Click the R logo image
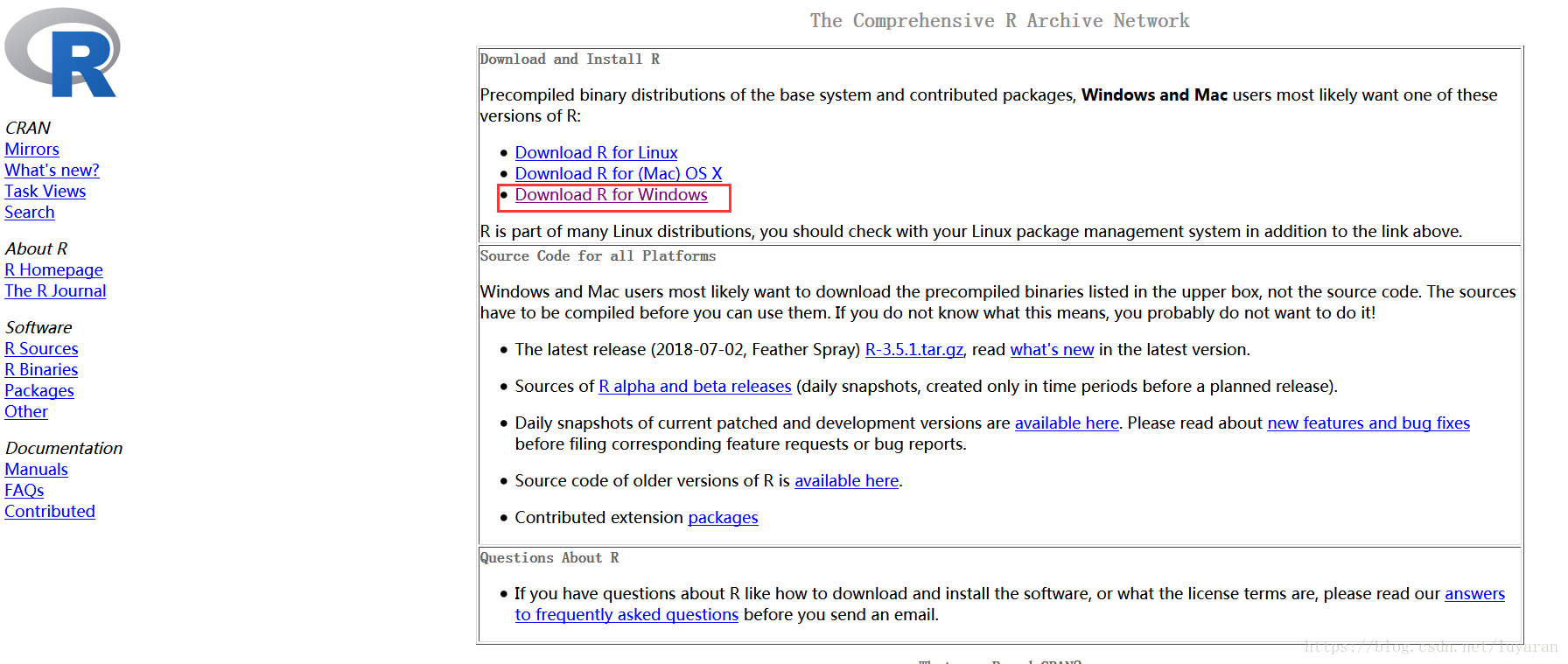This screenshot has height=664, width=1568. pos(62,52)
